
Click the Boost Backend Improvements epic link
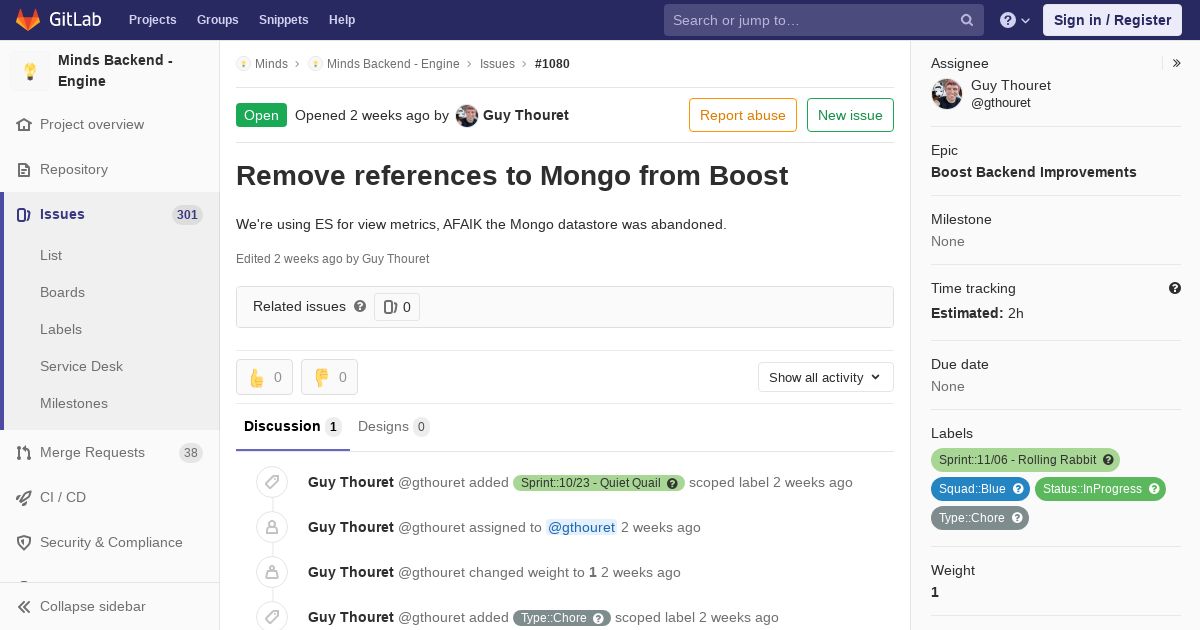tap(1034, 172)
